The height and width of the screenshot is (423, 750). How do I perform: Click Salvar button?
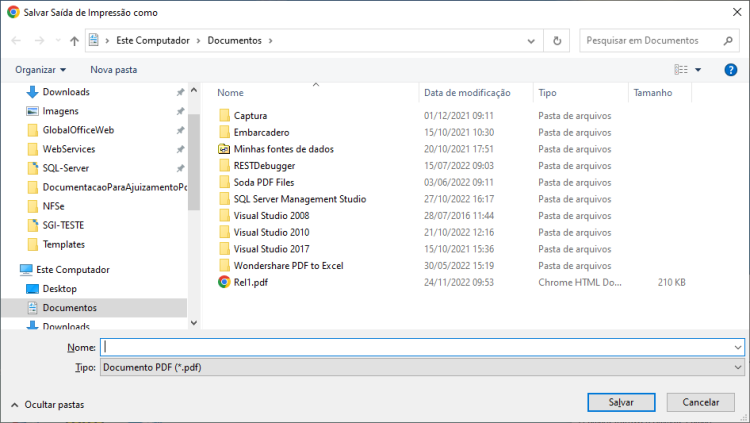pos(621,402)
